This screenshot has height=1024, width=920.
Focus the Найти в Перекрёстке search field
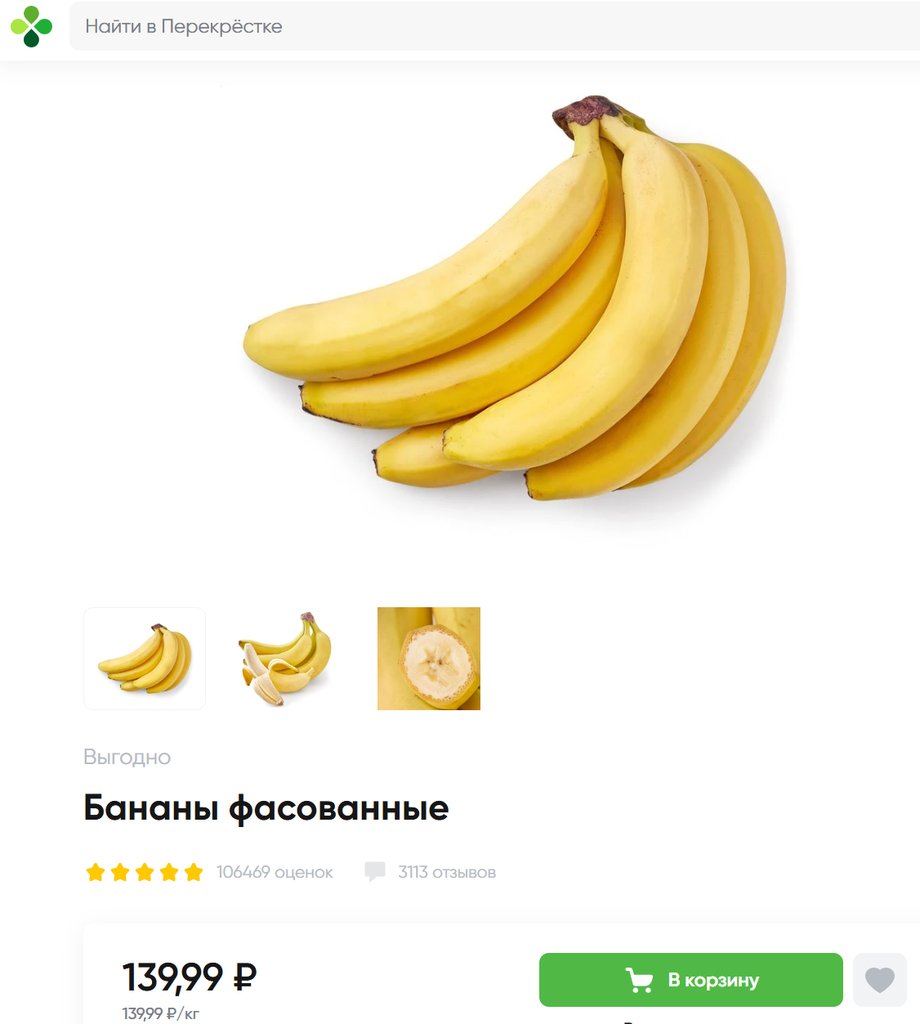point(494,26)
